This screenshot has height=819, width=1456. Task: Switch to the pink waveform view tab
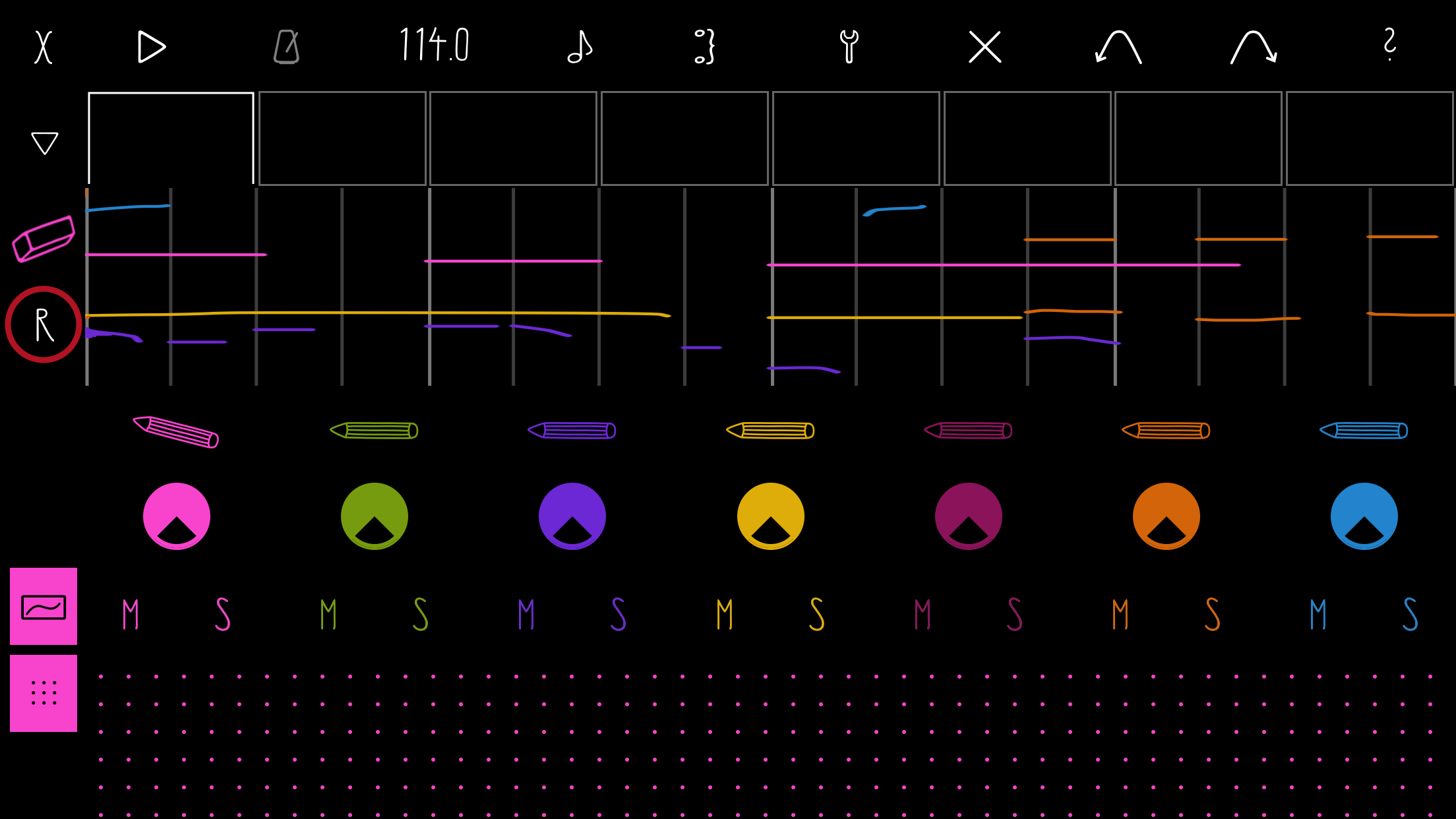click(44, 606)
